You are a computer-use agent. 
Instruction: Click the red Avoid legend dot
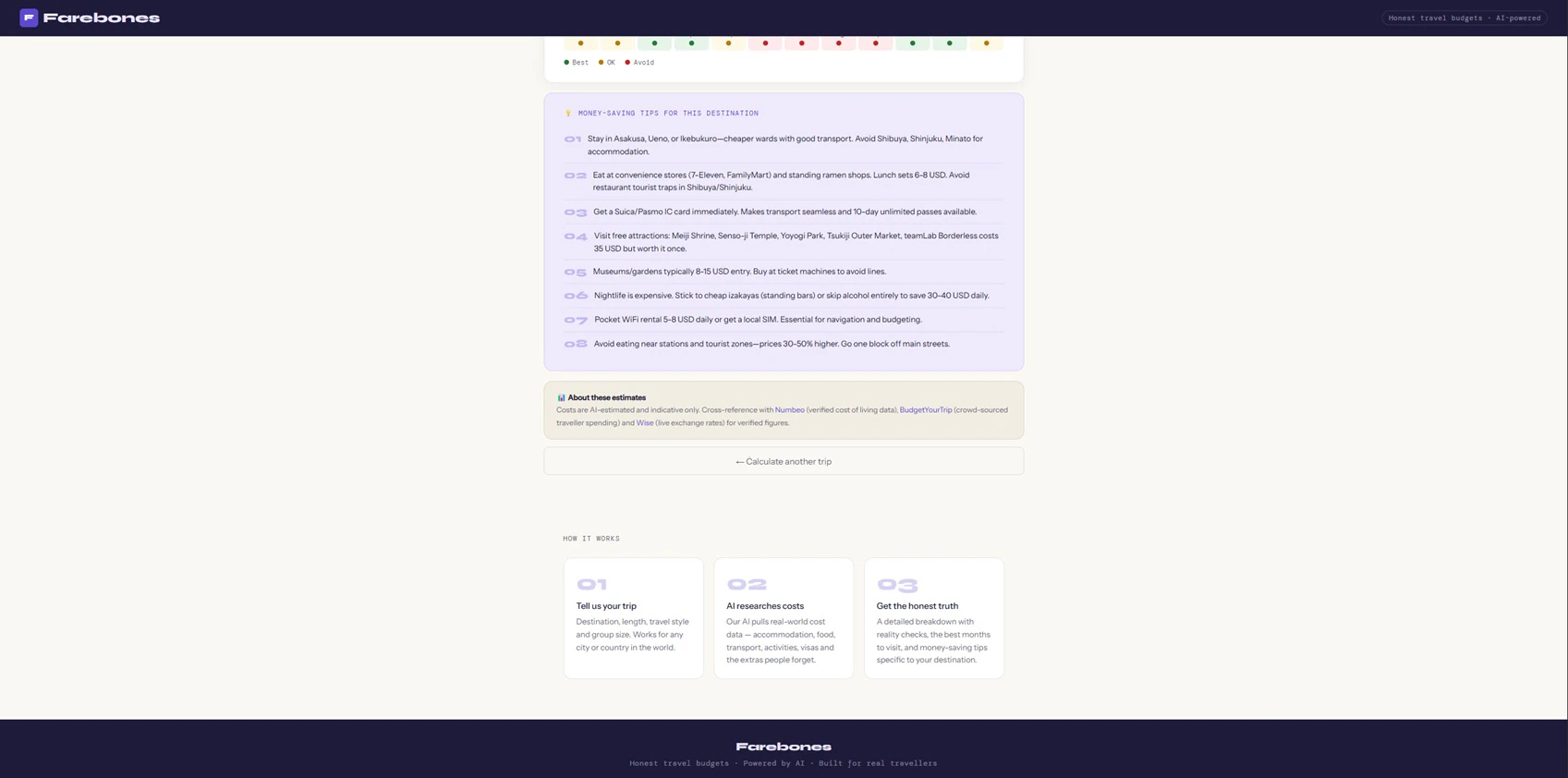tap(627, 63)
